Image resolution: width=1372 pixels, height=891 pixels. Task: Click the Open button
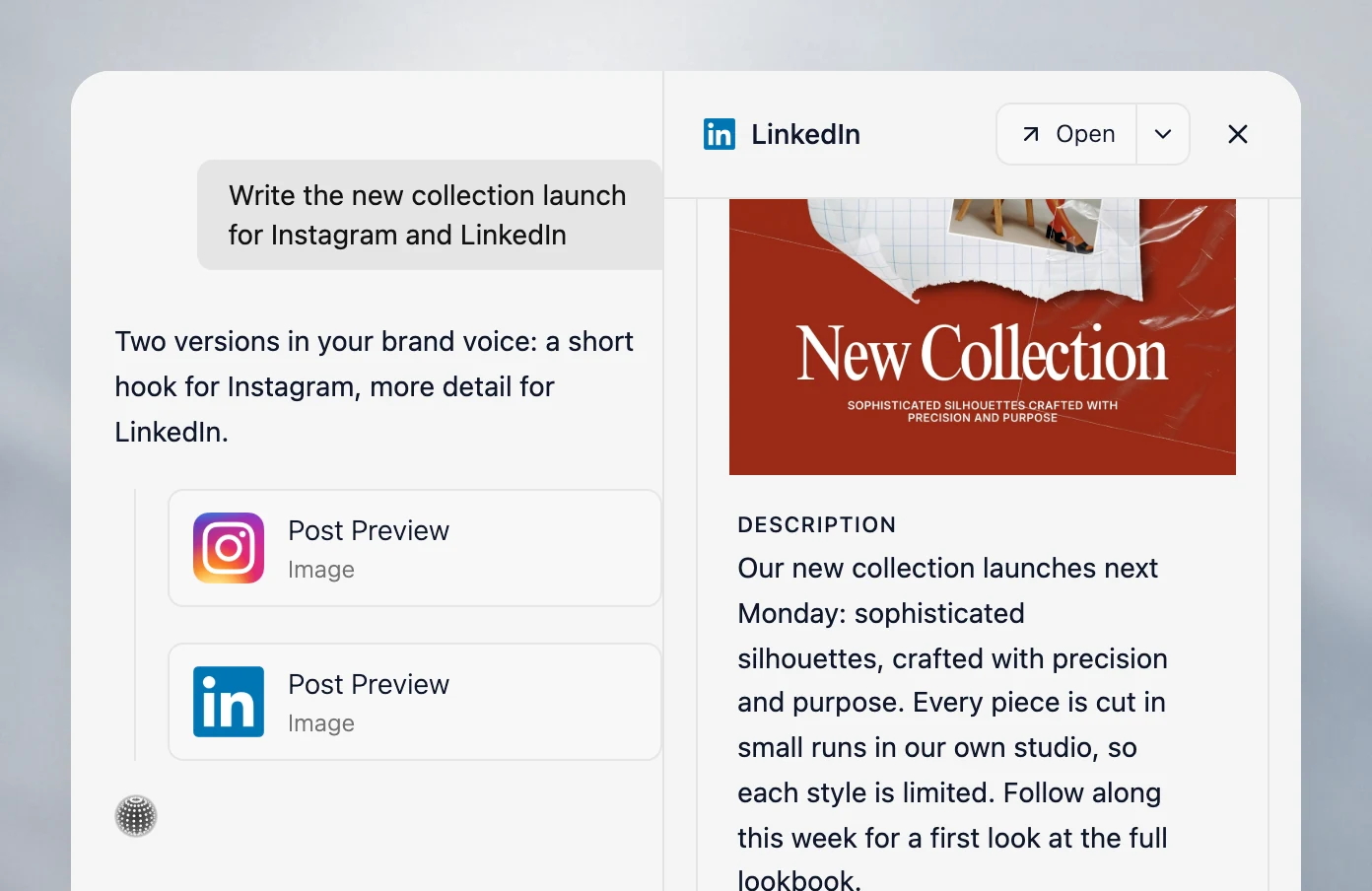1067,134
